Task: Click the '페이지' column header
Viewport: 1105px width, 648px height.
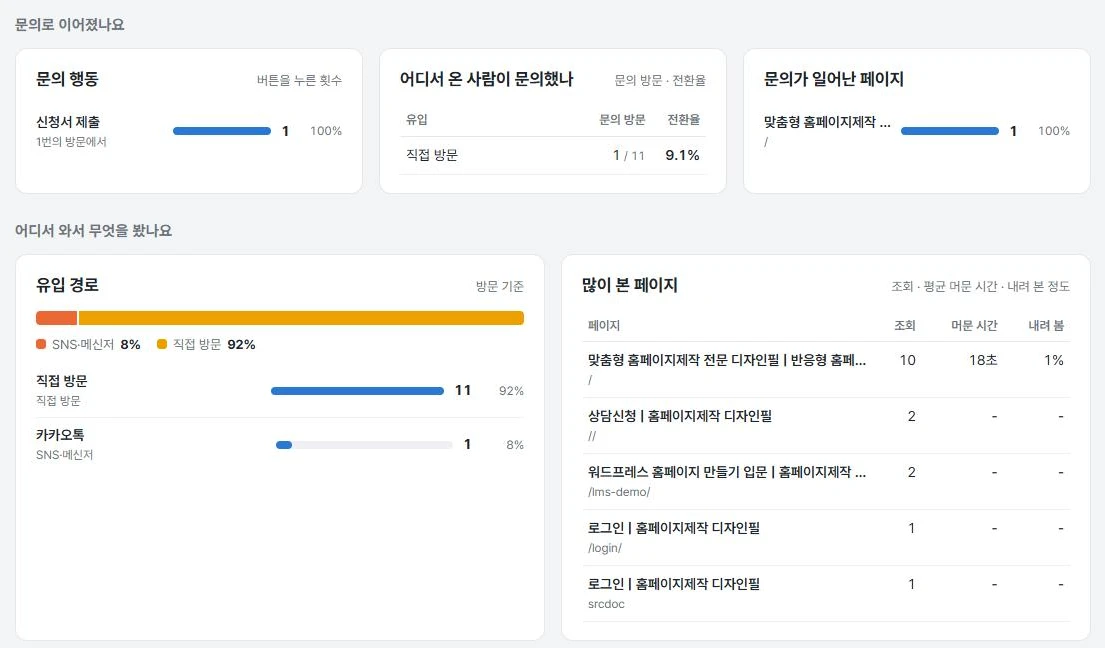Action: [604, 325]
